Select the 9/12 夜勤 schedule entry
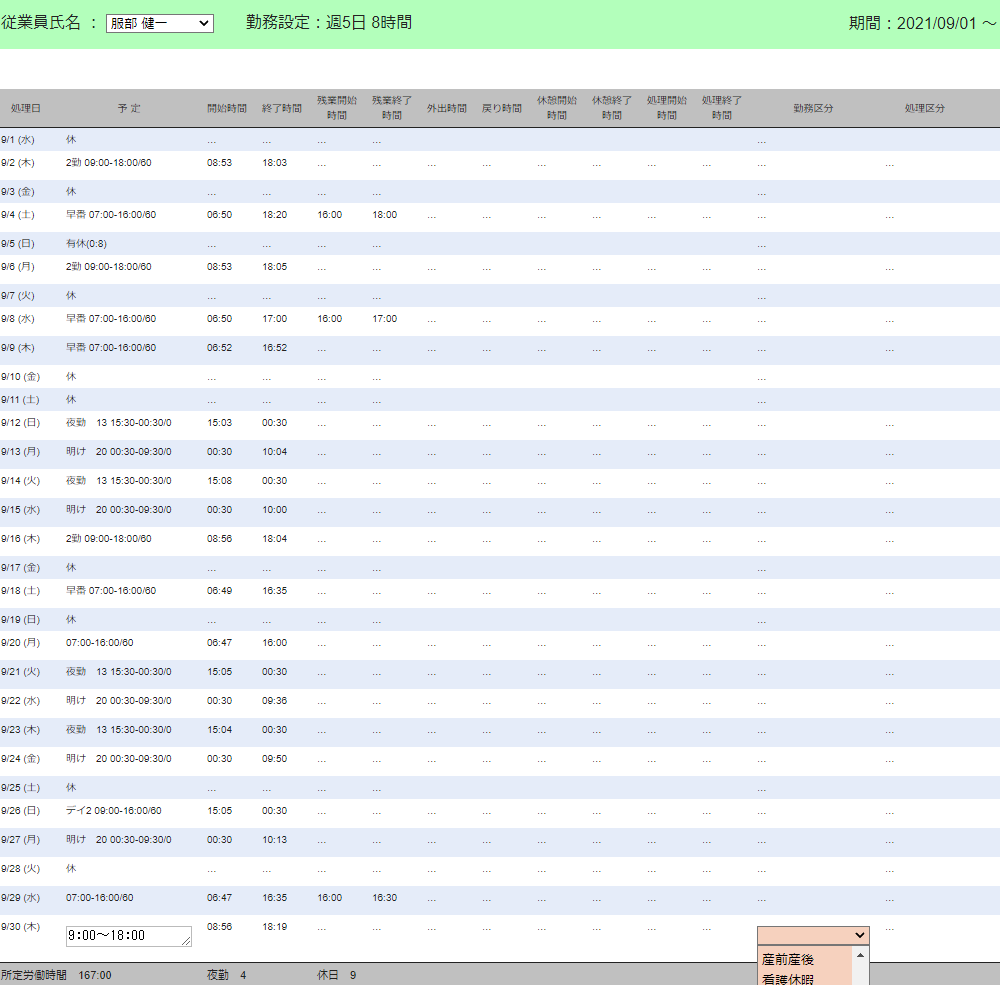 [118, 423]
